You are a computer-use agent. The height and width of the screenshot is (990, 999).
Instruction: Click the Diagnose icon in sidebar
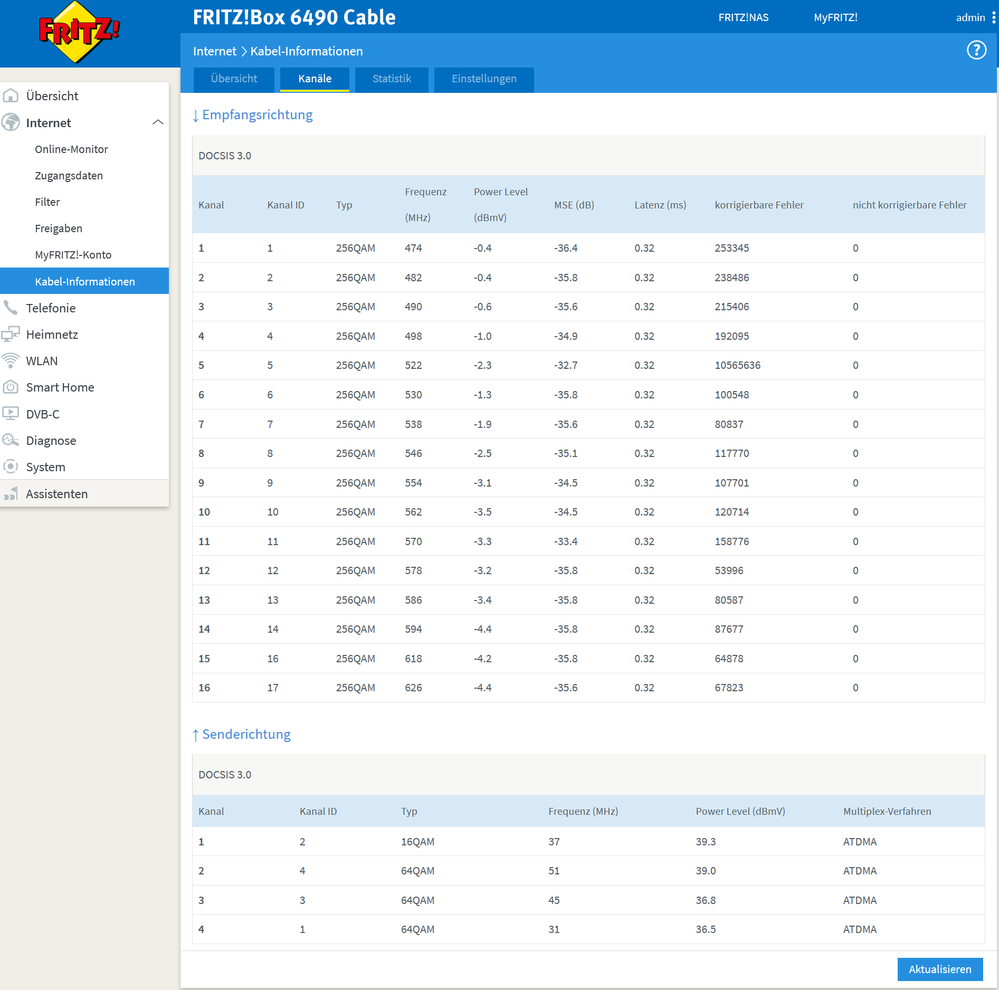coord(11,440)
